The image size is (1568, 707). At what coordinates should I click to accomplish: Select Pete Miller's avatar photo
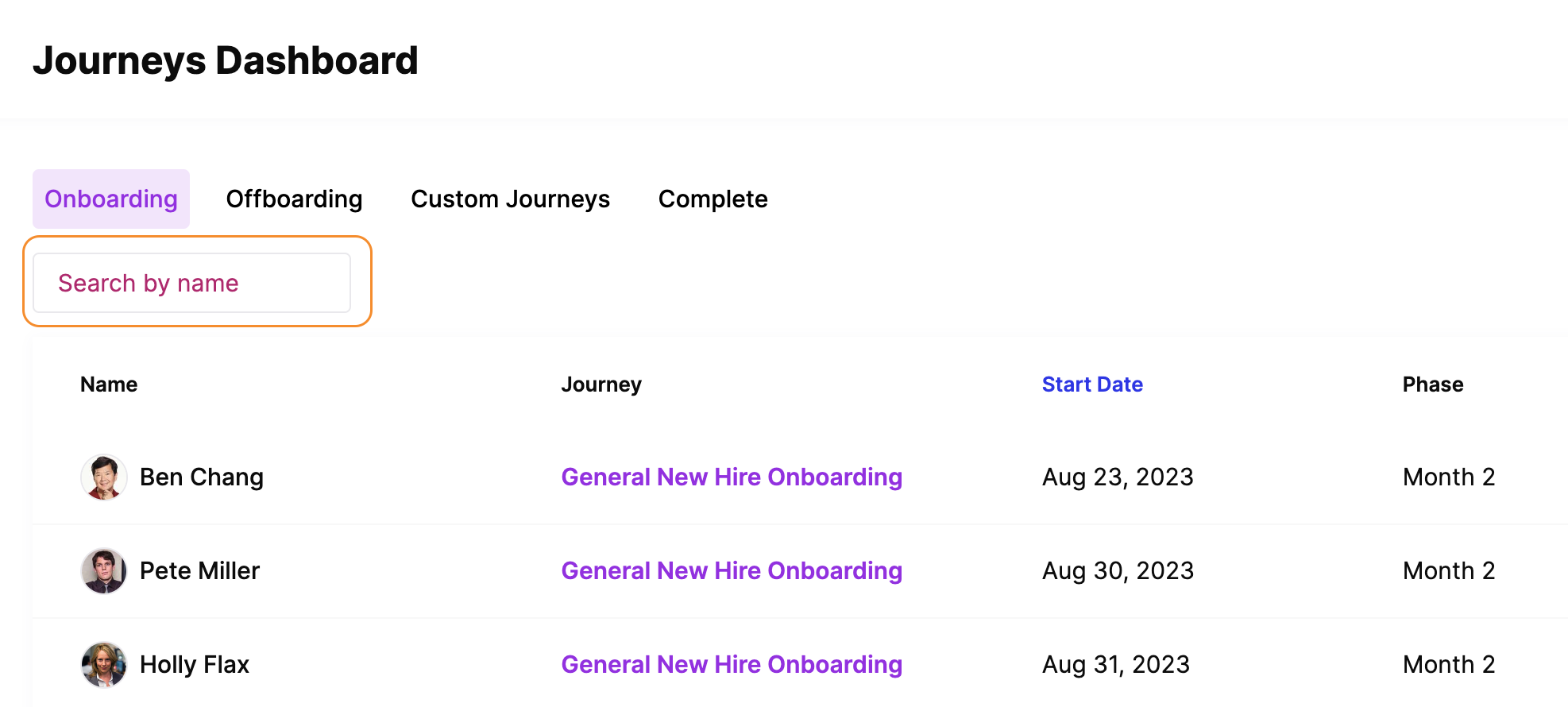coord(104,571)
